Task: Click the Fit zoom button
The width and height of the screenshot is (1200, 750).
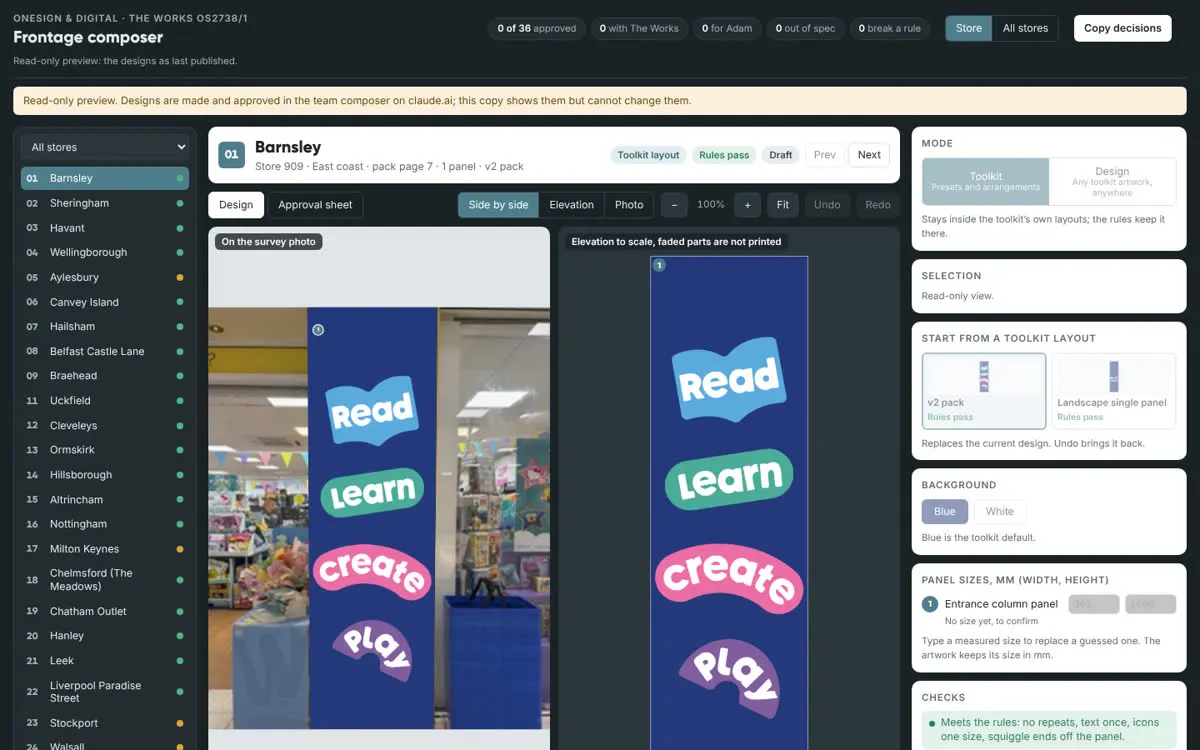Action: pos(783,205)
